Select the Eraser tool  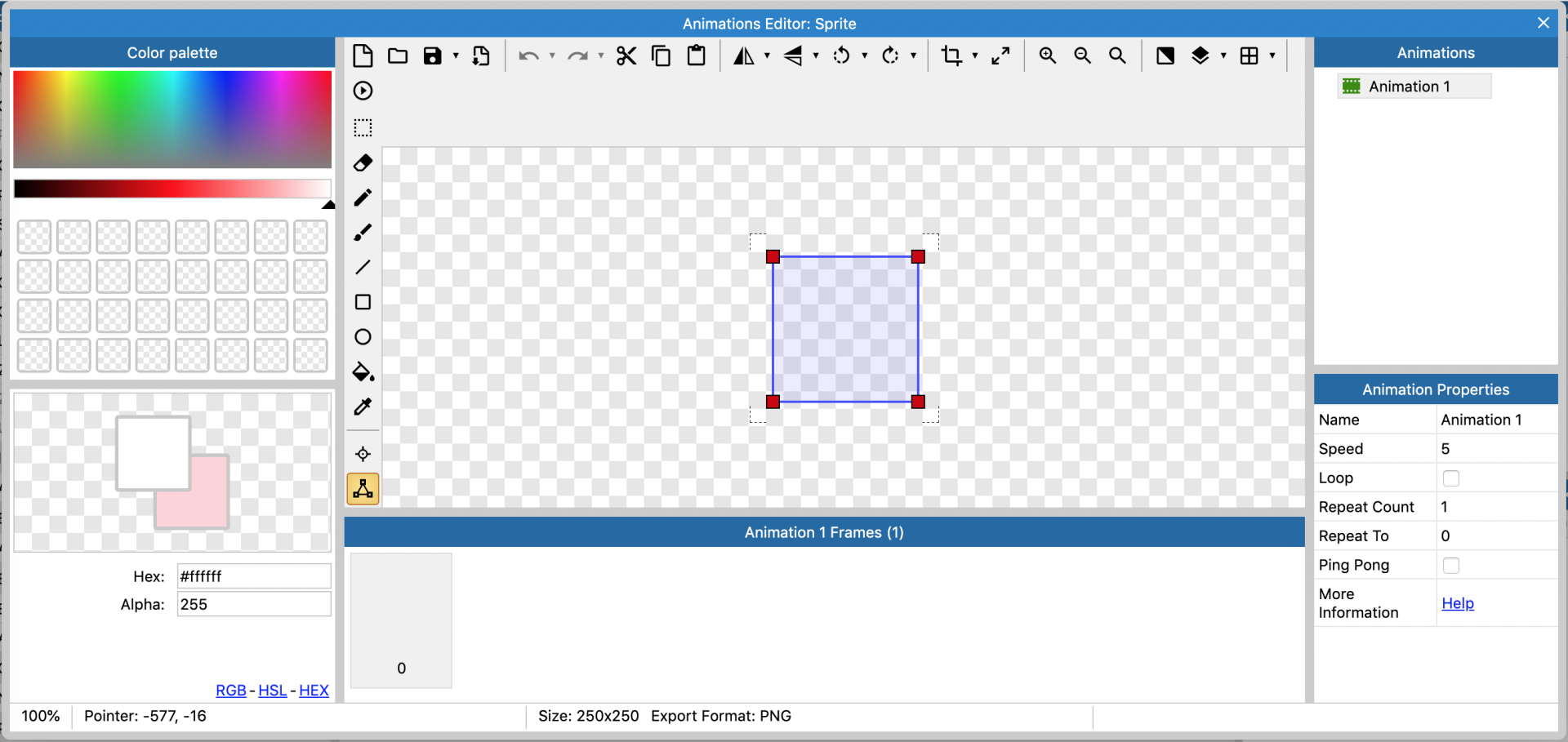pos(363,162)
